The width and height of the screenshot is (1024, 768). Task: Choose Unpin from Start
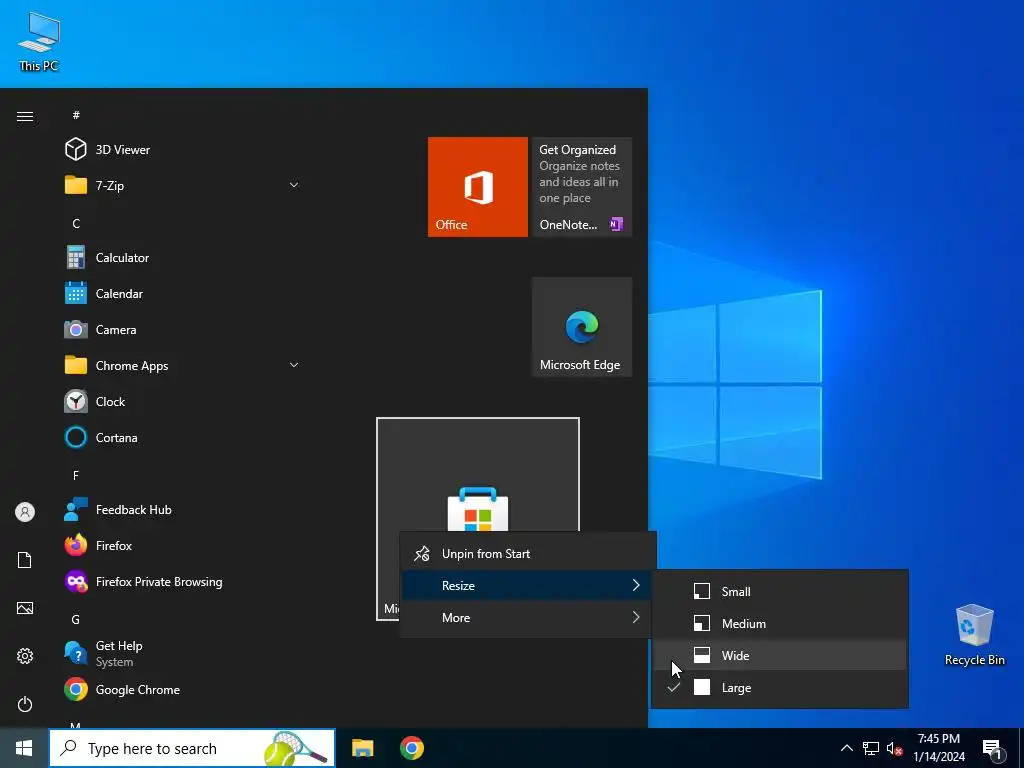pyautogui.click(x=526, y=554)
